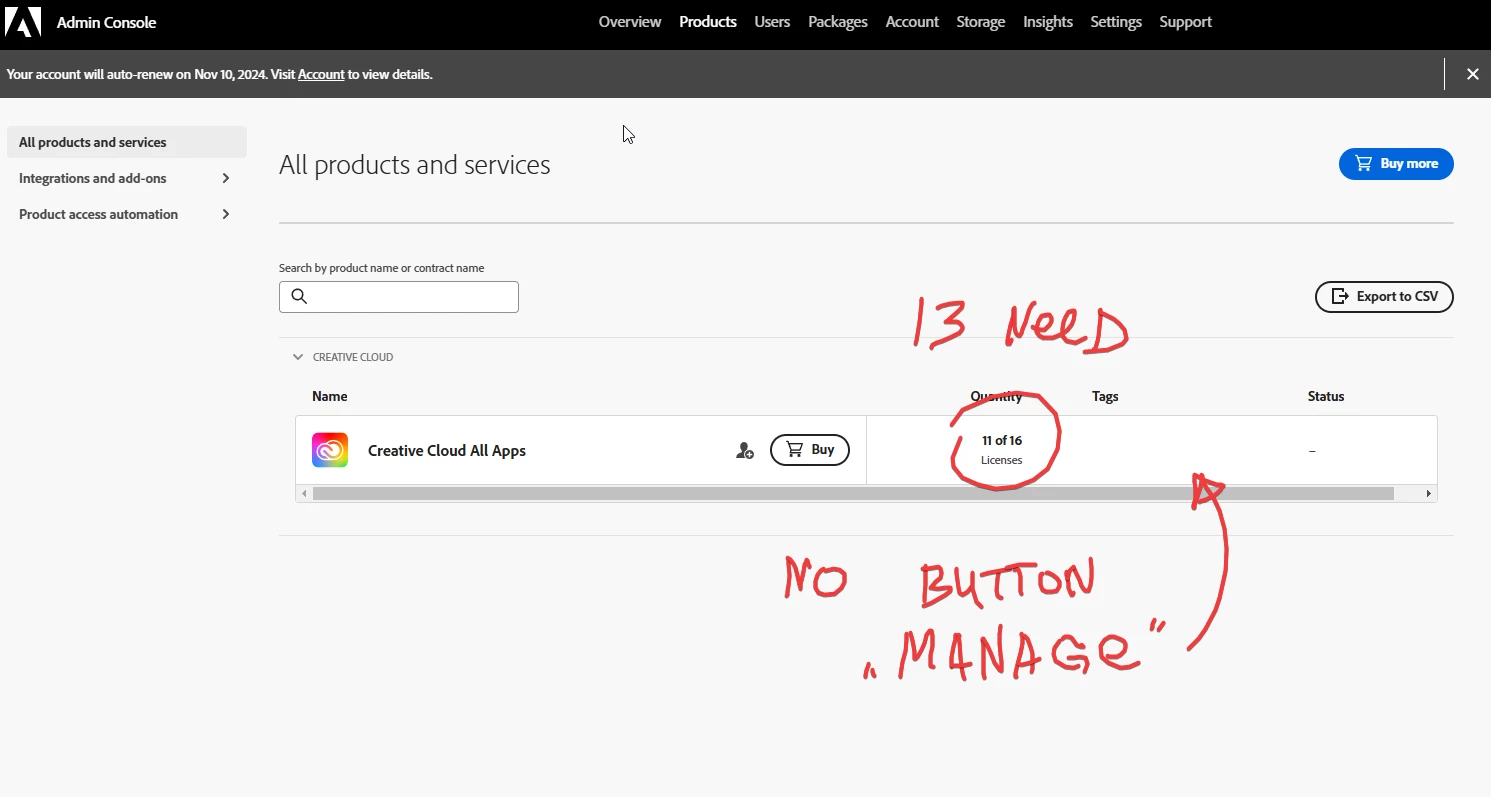Expand Integrations and add-ons submenu

pyautogui.click(x=226, y=178)
